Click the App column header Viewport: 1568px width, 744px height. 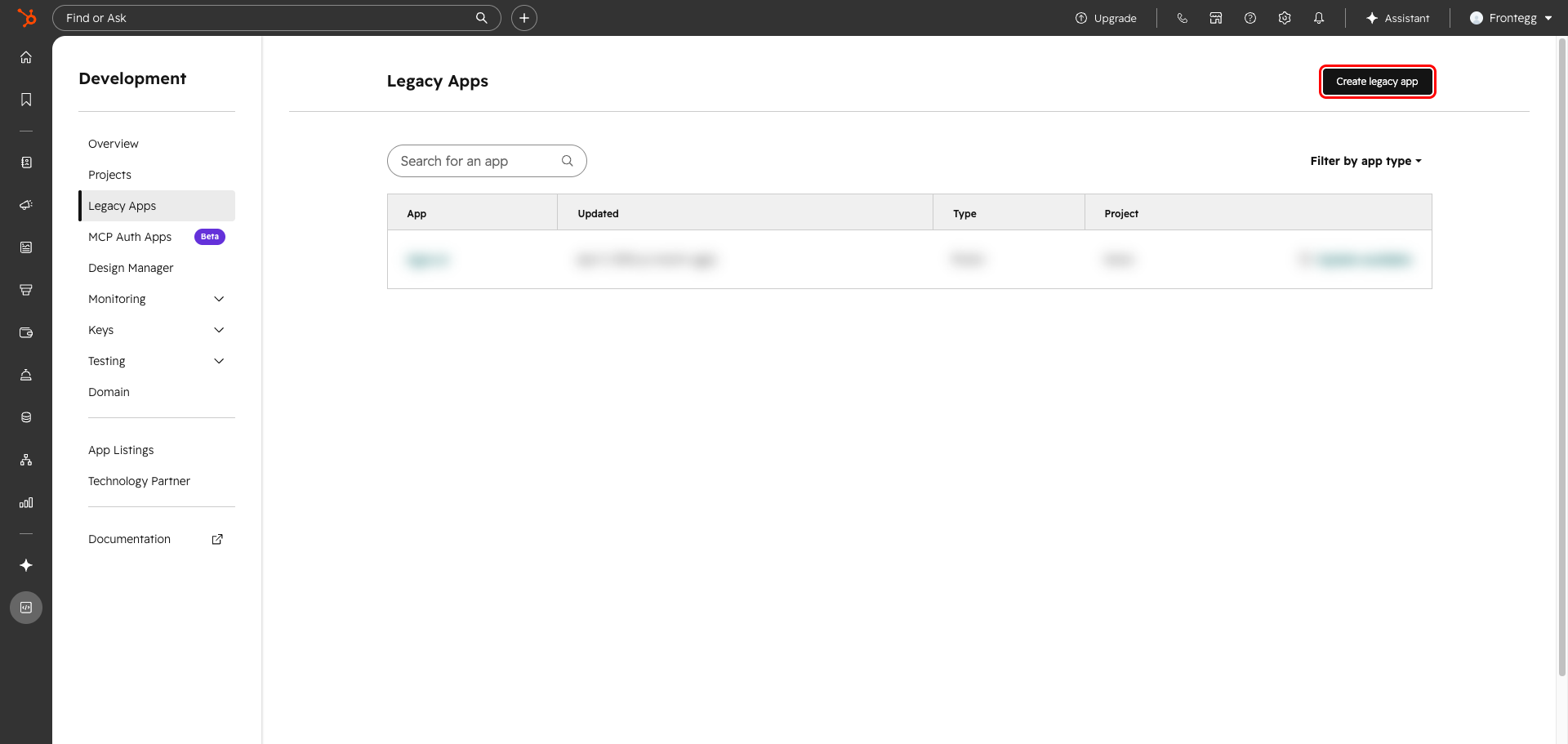(x=472, y=213)
